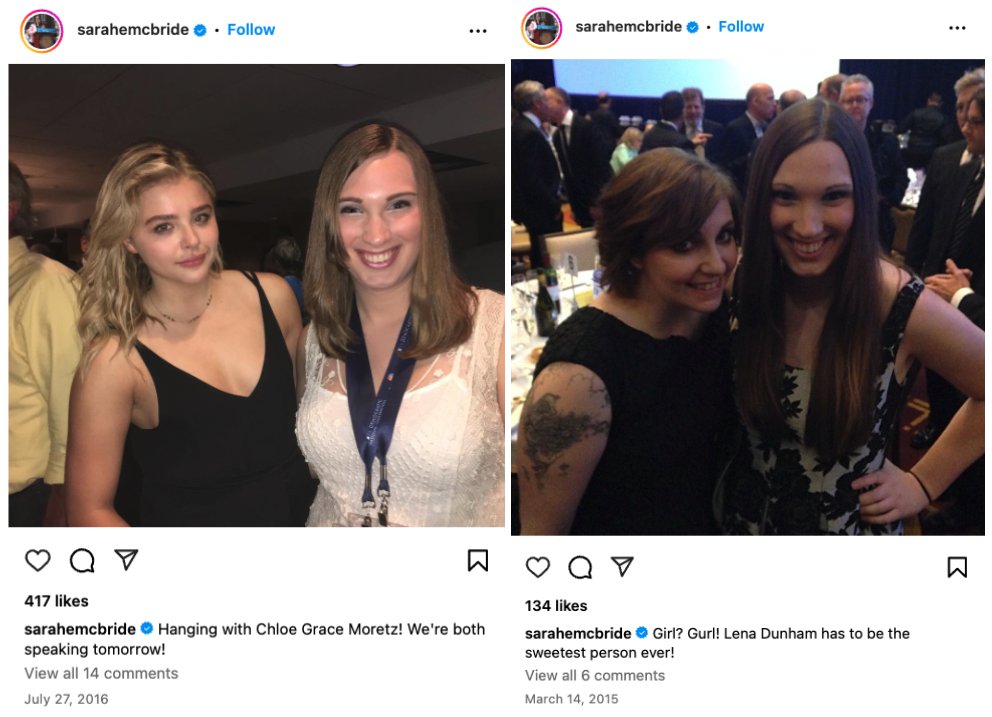Open more options menu on the right post

[957, 27]
